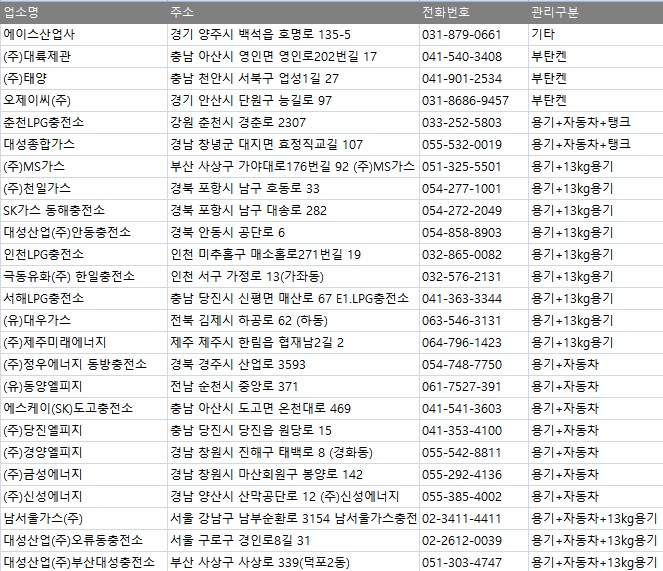Click address 강원 춘천시 경춘로 2307
The image size is (663, 571).
pyautogui.click(x=238, y=123)
